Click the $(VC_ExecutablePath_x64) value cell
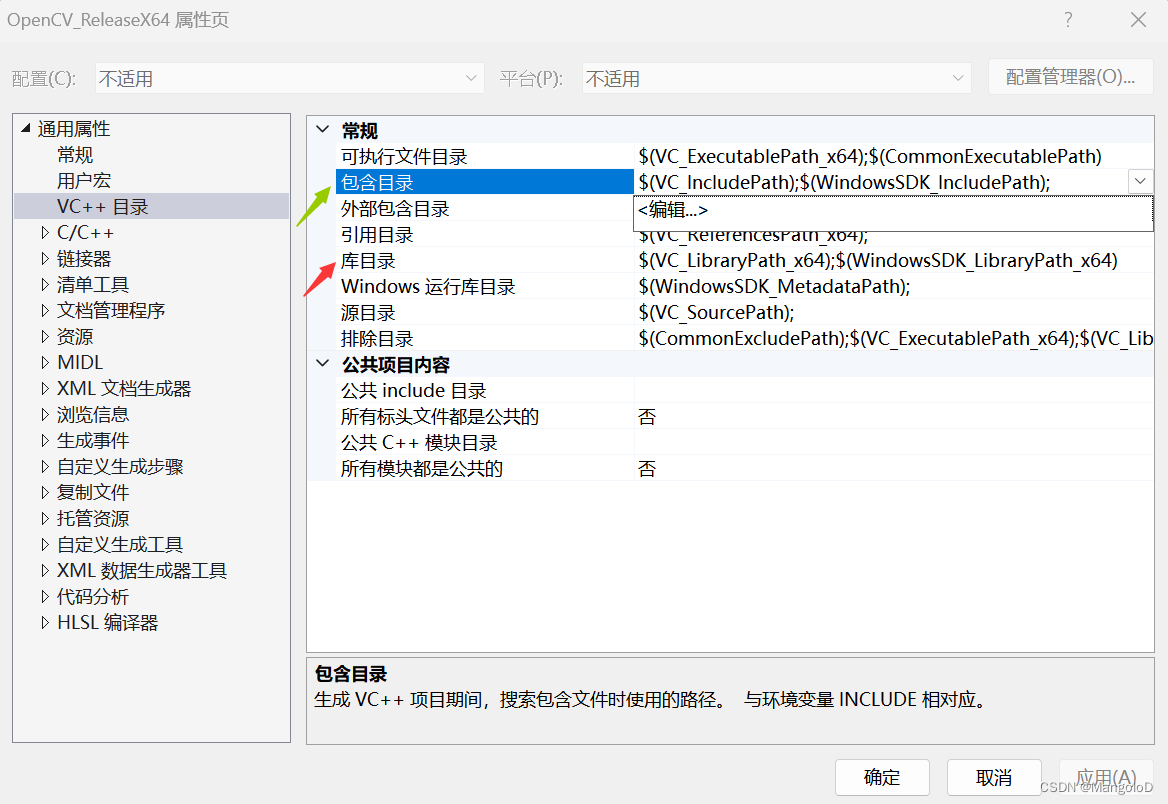 894,156
